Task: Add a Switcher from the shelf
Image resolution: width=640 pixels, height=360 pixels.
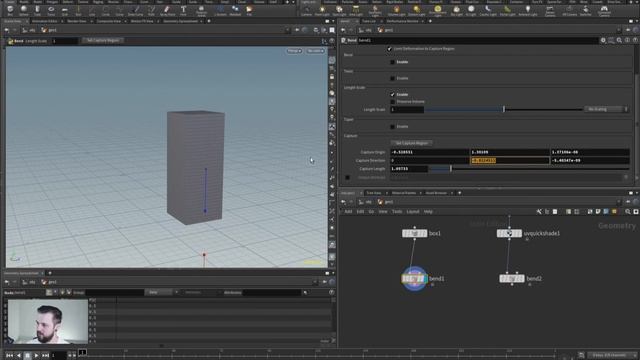Action: click(x=586, y=11)
